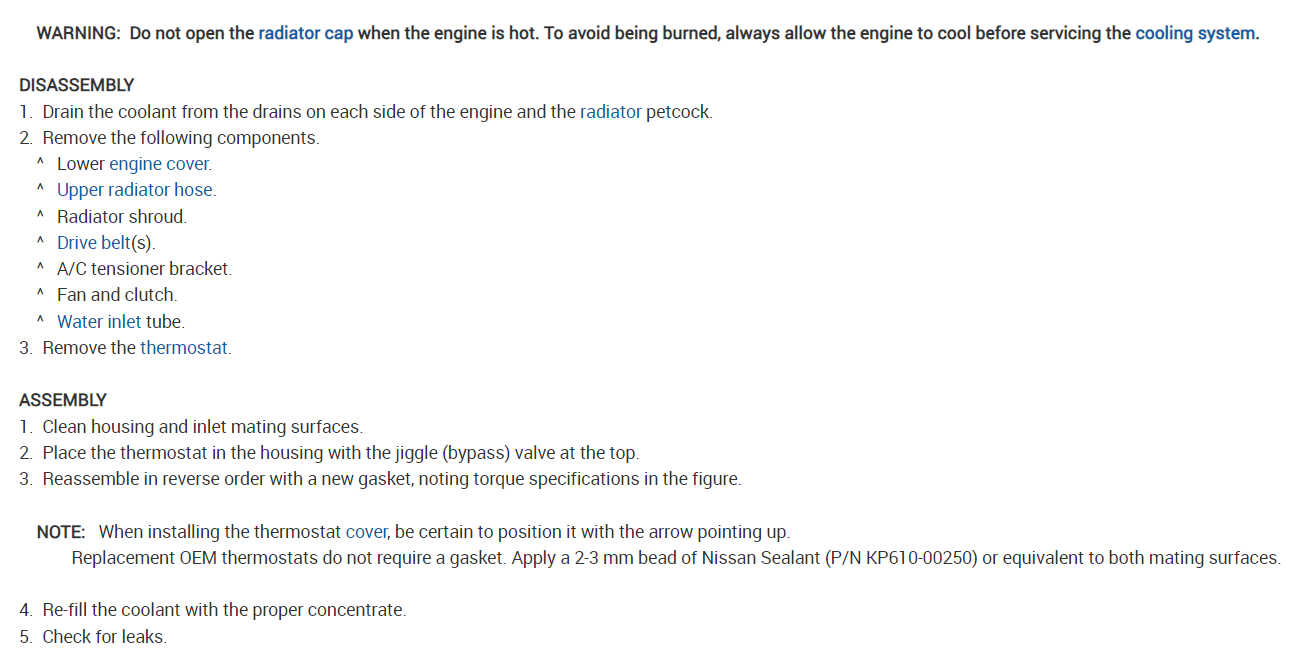Click the WARNING label text
Screen dimensions: 1293x662
[78, 33]
